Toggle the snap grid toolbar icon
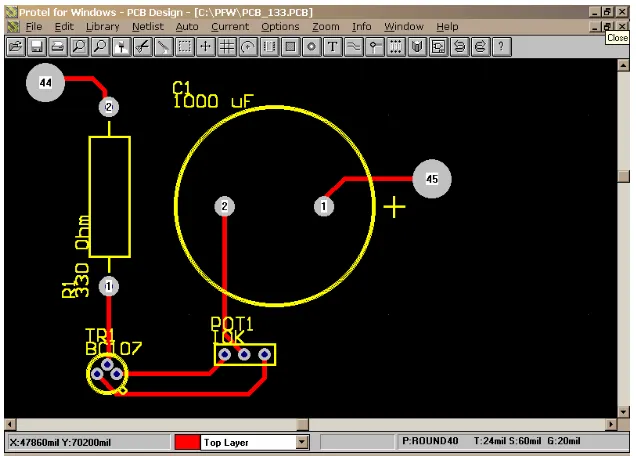Viewport: 636px width, 456px height. click(227, 47)
